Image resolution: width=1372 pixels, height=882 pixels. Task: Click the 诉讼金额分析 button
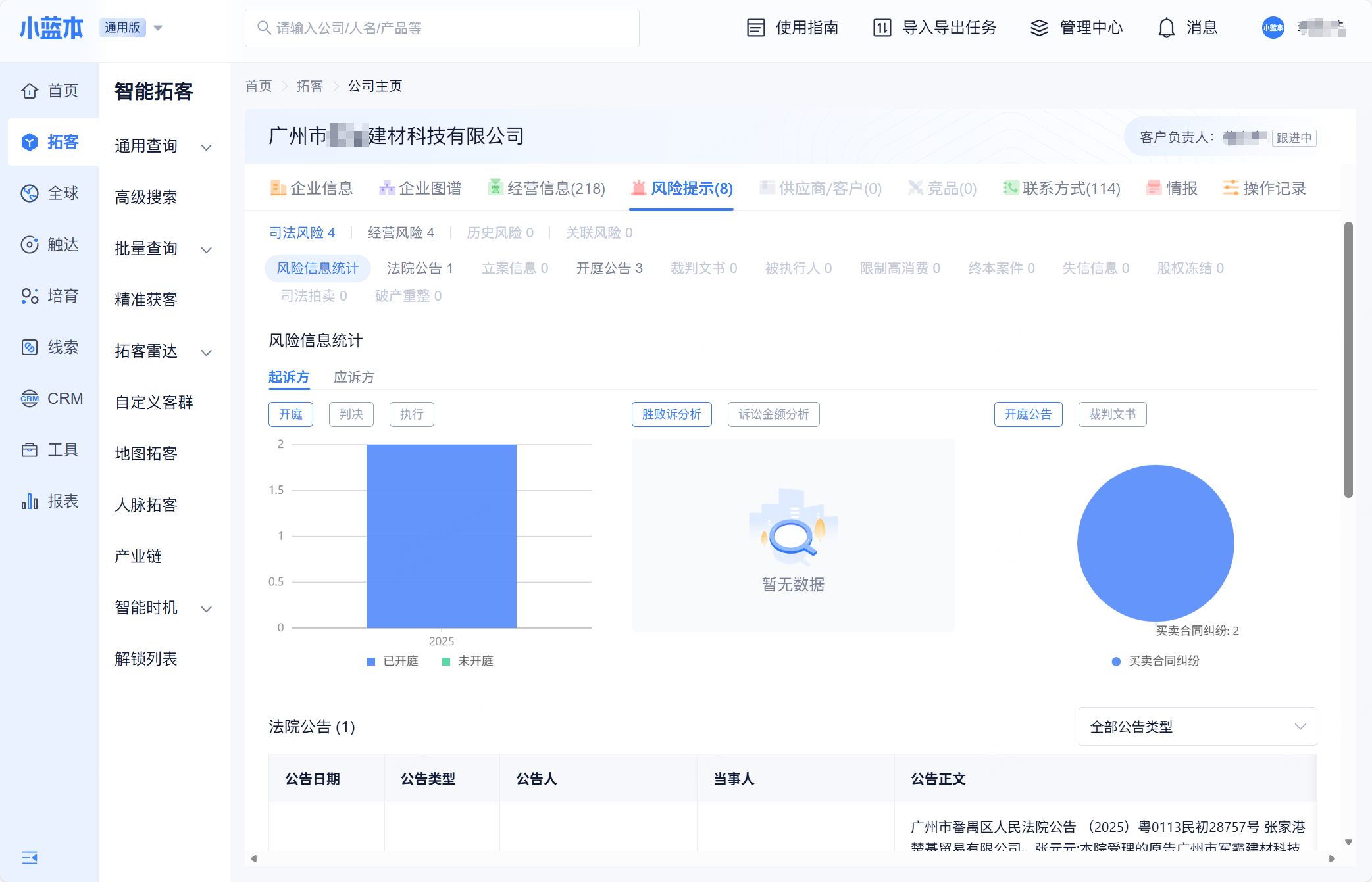773,414
